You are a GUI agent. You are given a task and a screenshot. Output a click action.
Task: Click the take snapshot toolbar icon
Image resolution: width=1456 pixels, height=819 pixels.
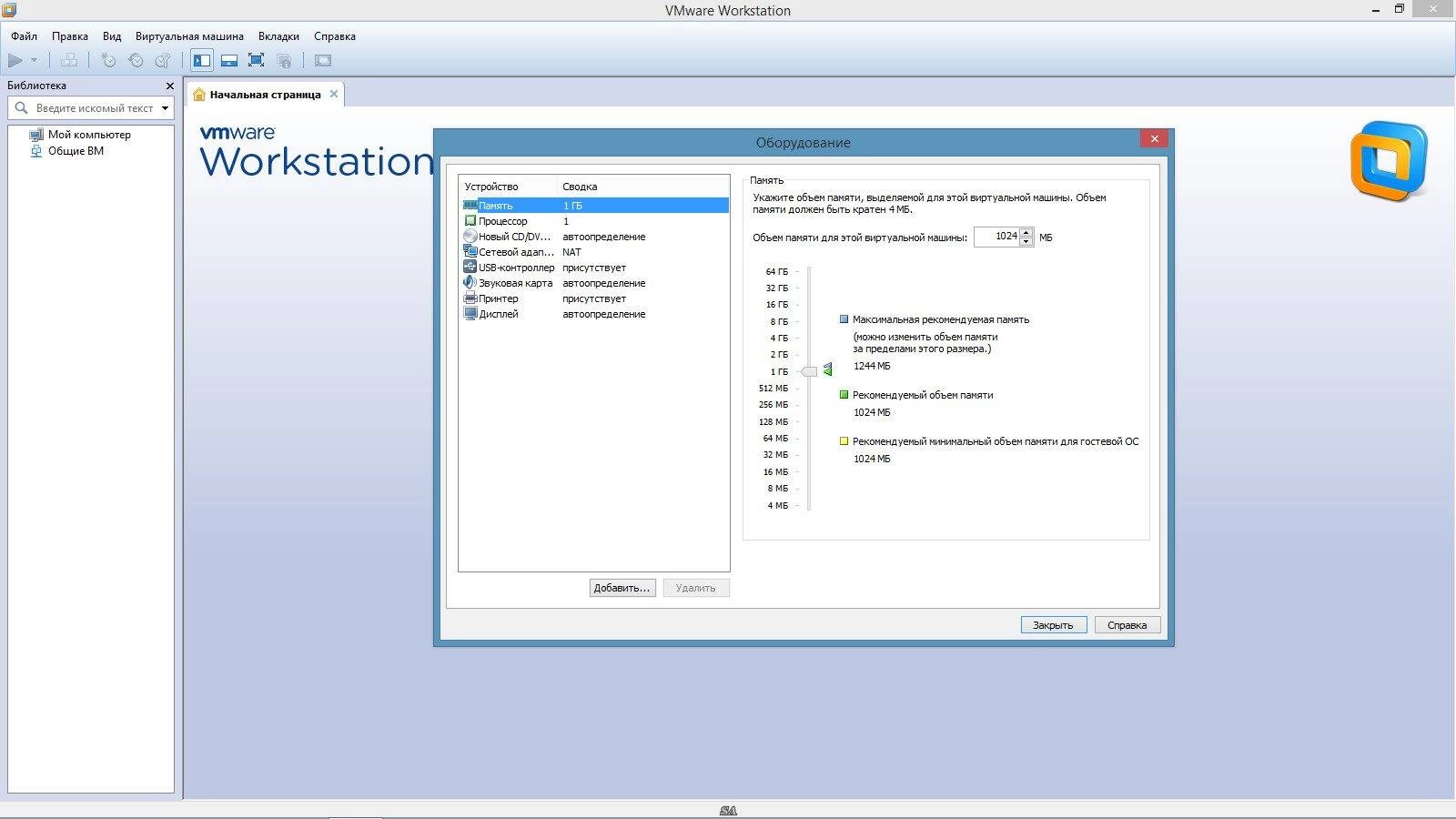click(x=108, y=61)
